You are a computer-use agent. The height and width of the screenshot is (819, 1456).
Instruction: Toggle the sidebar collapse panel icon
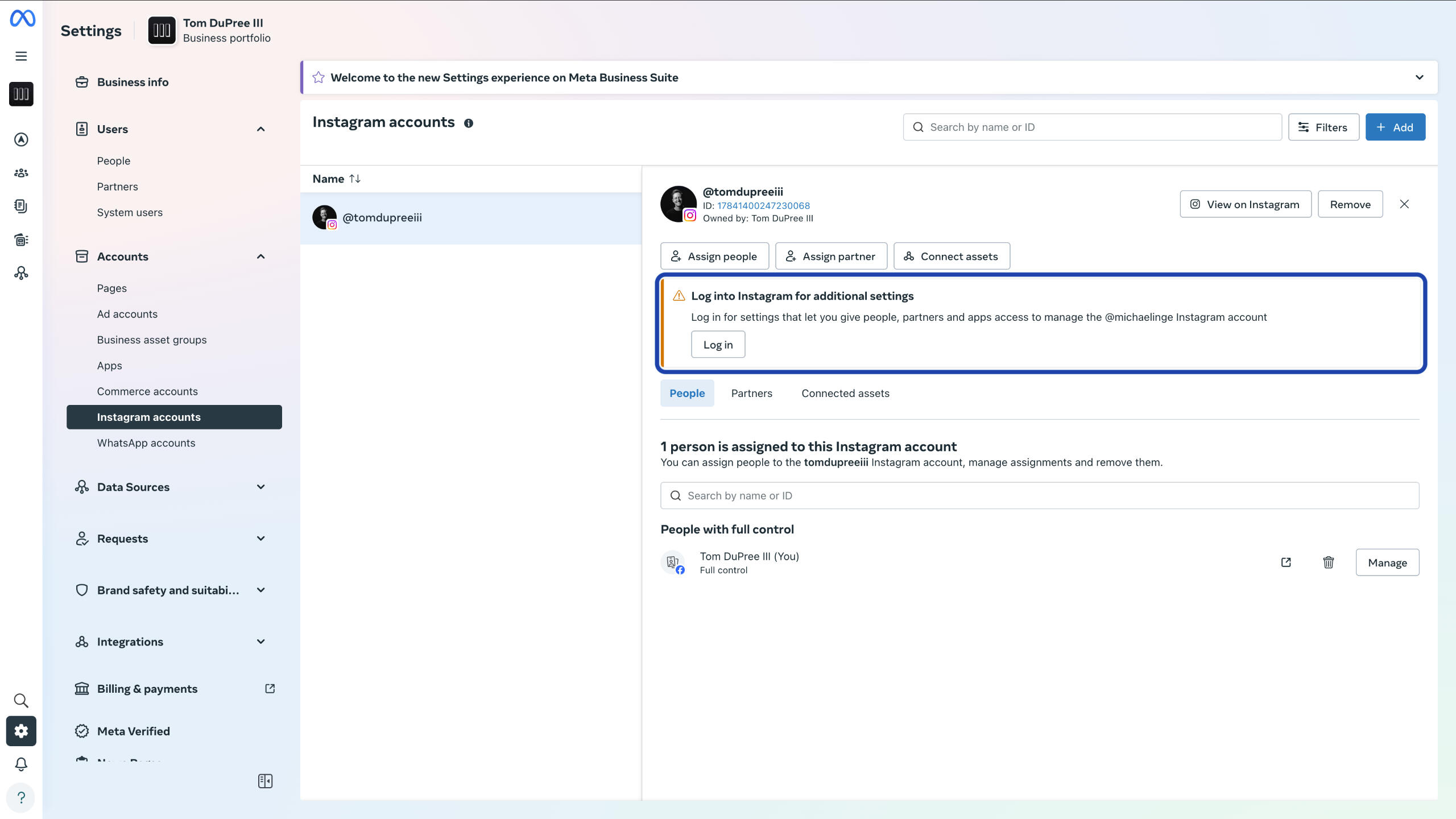click(x=265, y=781)
